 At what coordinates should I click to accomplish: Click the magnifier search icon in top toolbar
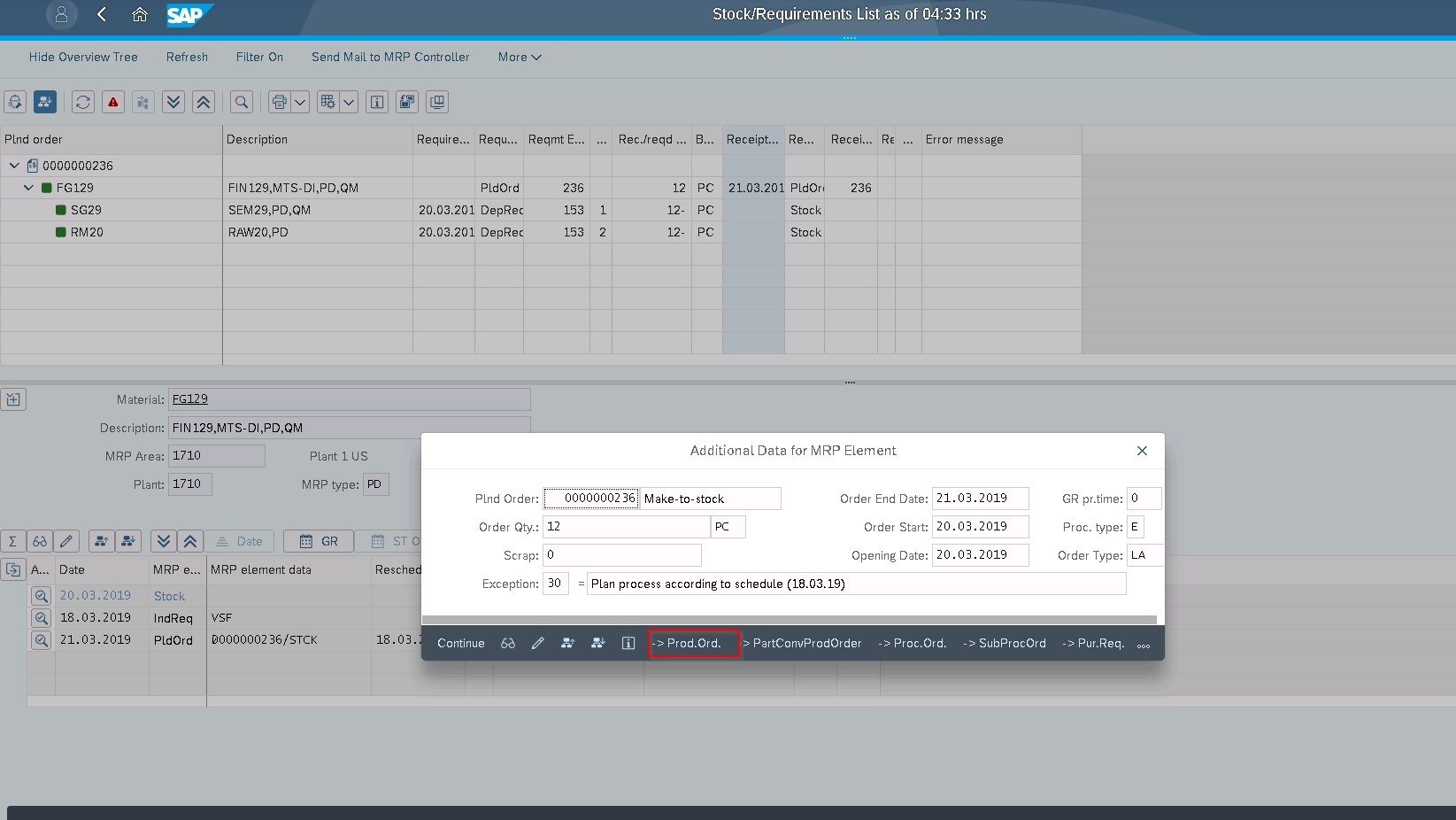pos(242,102)
